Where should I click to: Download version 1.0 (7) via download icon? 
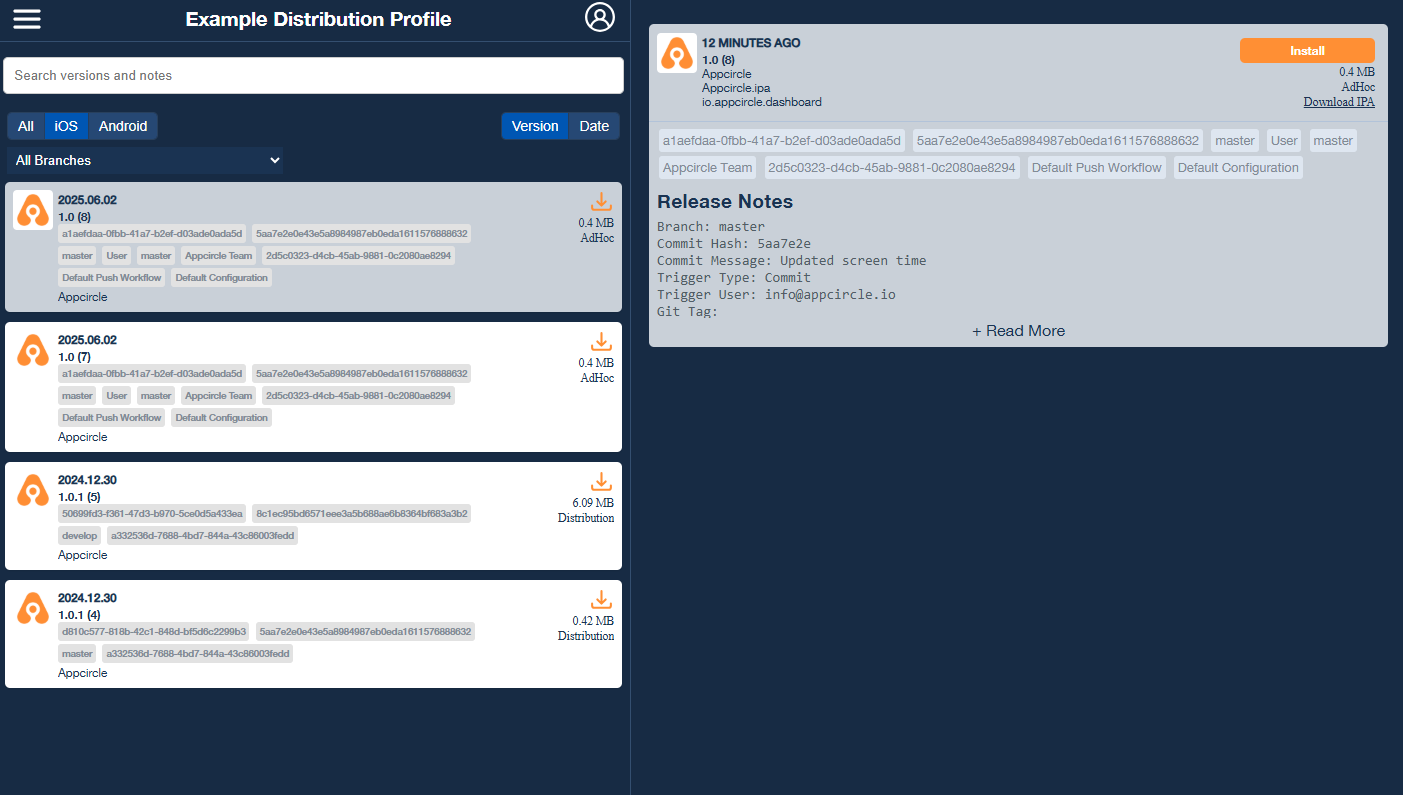coord(600,342)
